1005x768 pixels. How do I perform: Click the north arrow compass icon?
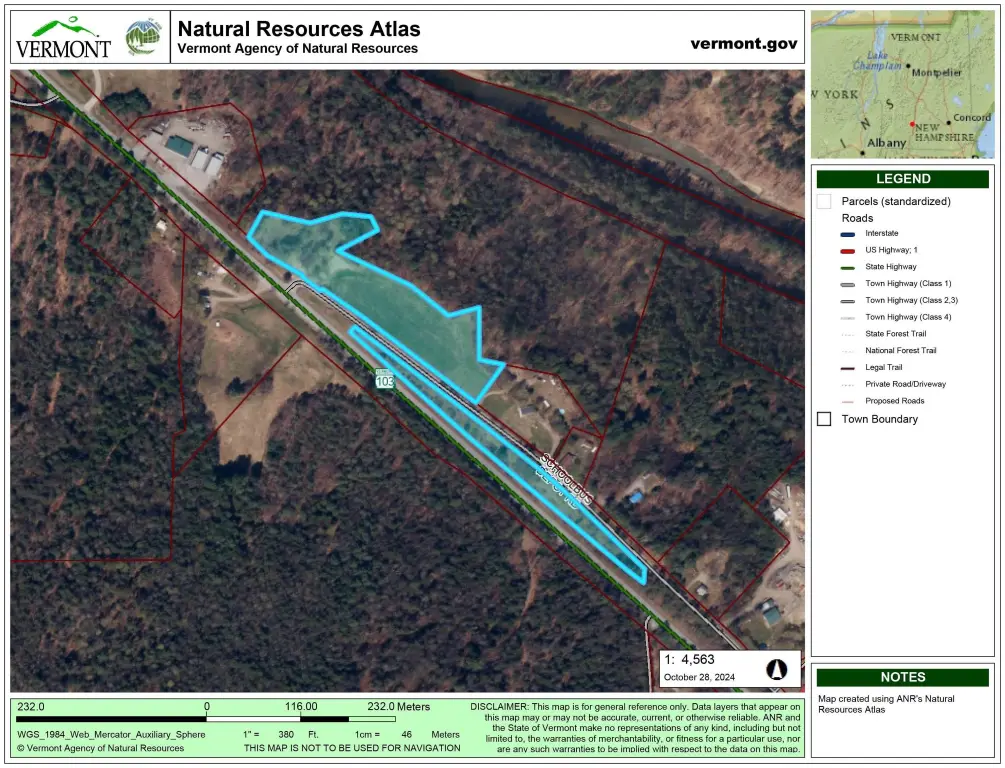click(775, 670)
